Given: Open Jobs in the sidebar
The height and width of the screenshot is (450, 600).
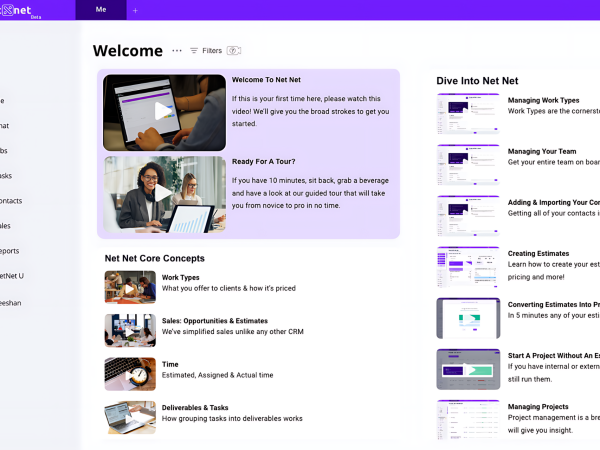Looking at the screenshot, I should [x=4, y=151].
